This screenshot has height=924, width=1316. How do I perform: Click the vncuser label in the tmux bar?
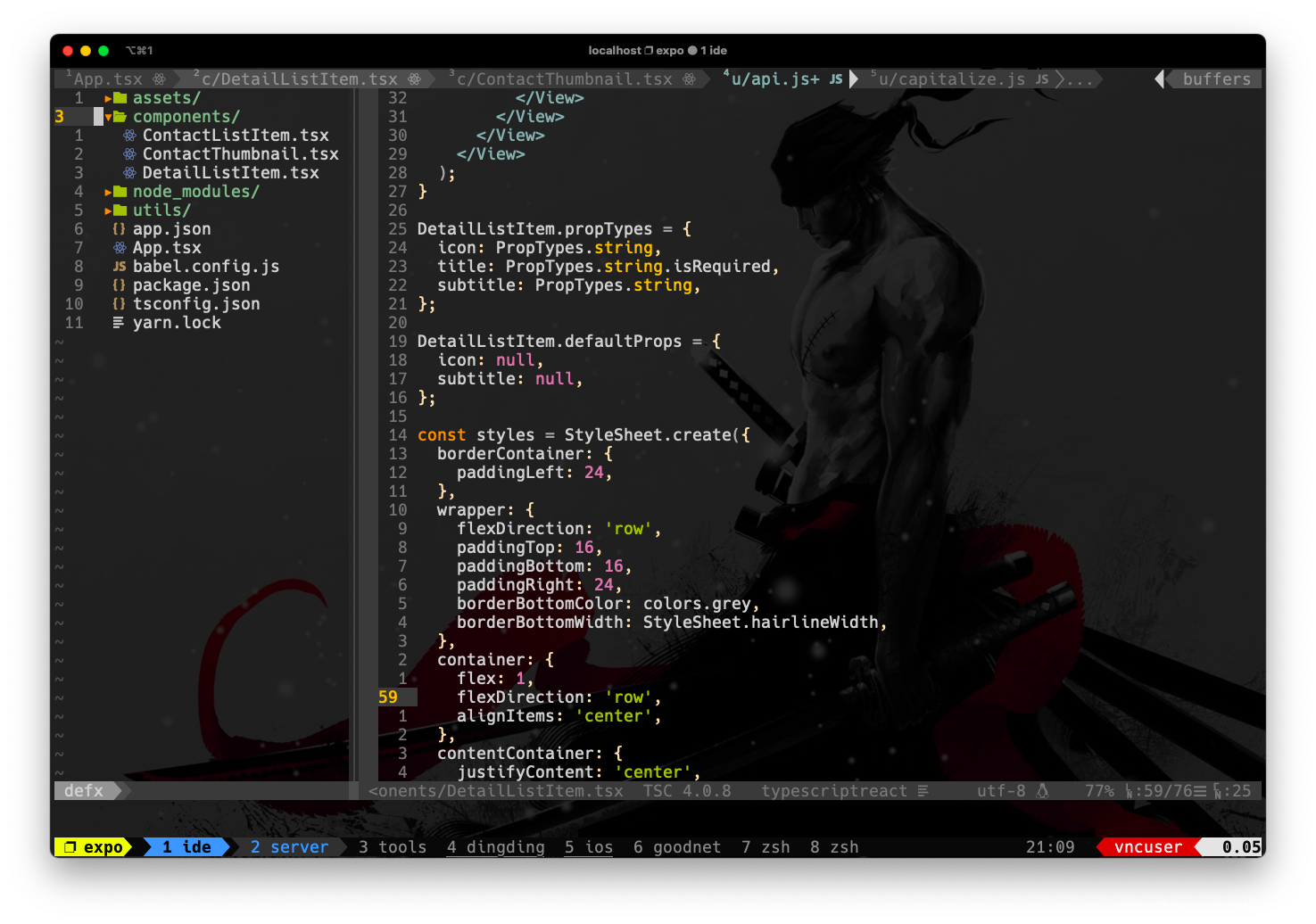pyautogui.click(x=1148, y=847)
